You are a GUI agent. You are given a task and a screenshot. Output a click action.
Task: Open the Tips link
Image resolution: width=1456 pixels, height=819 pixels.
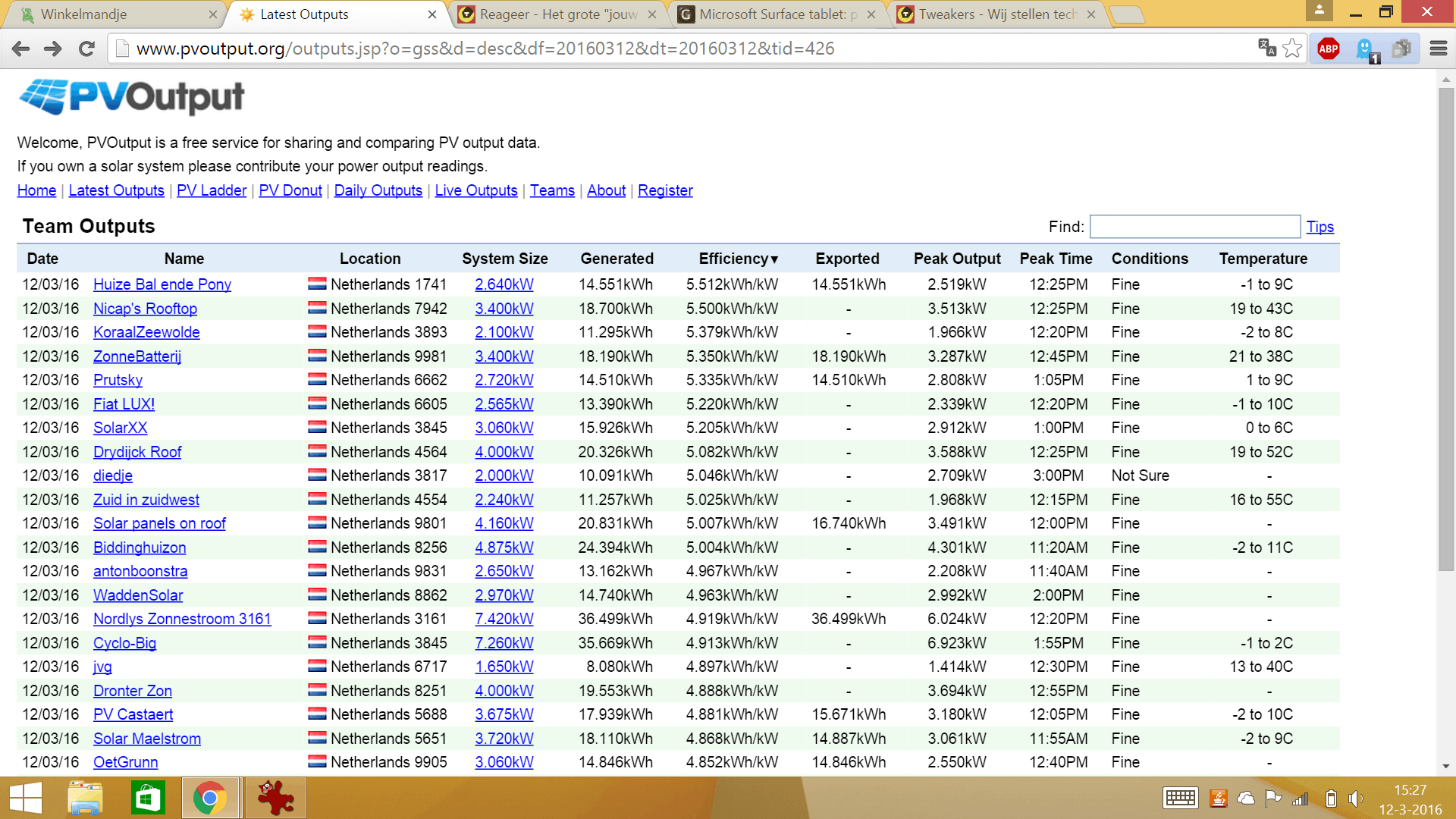click(1319, 227)
